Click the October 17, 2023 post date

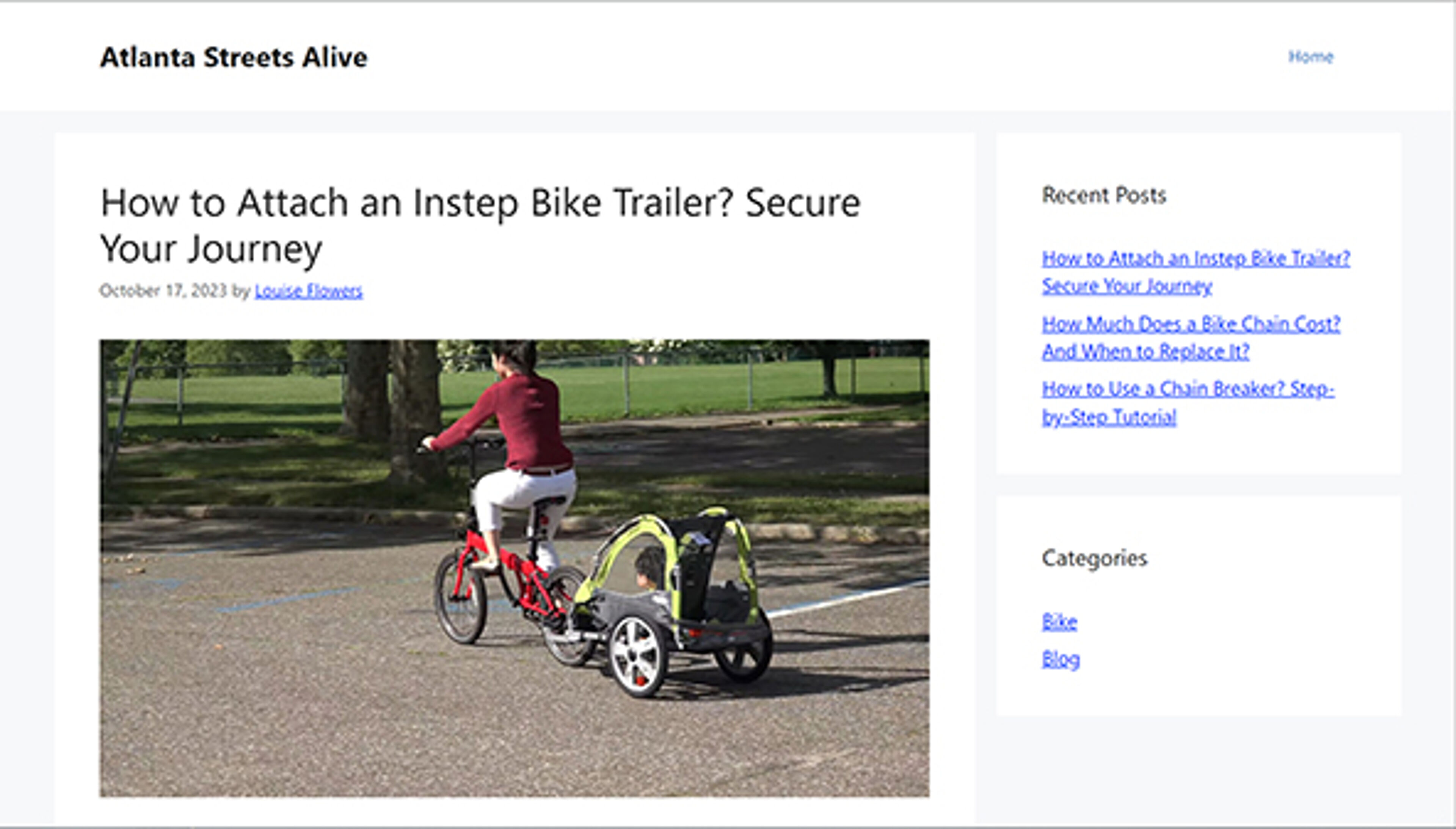tap(163, 291)
